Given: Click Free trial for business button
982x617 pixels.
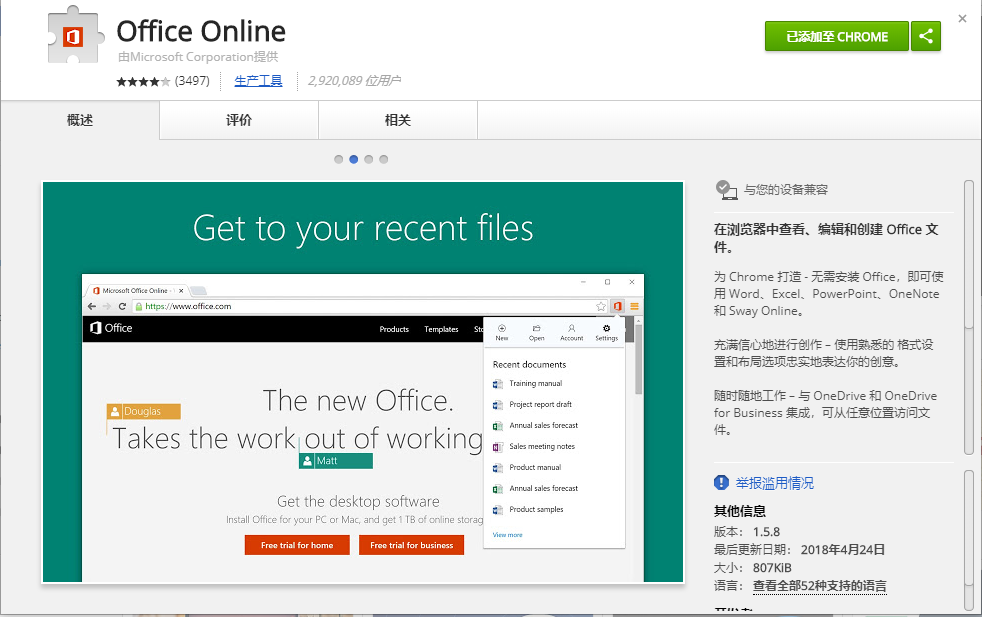Looking at the screenshot, I should point(411,545).
